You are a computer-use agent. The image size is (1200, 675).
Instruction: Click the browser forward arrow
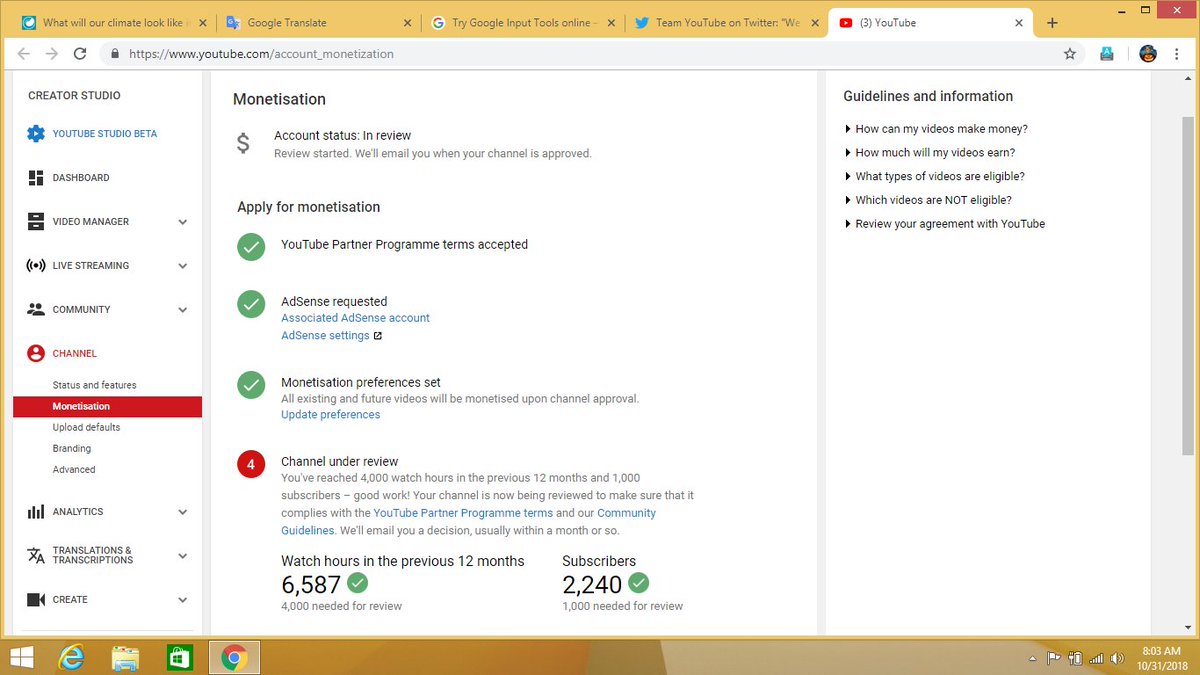[x=52, y=54]
